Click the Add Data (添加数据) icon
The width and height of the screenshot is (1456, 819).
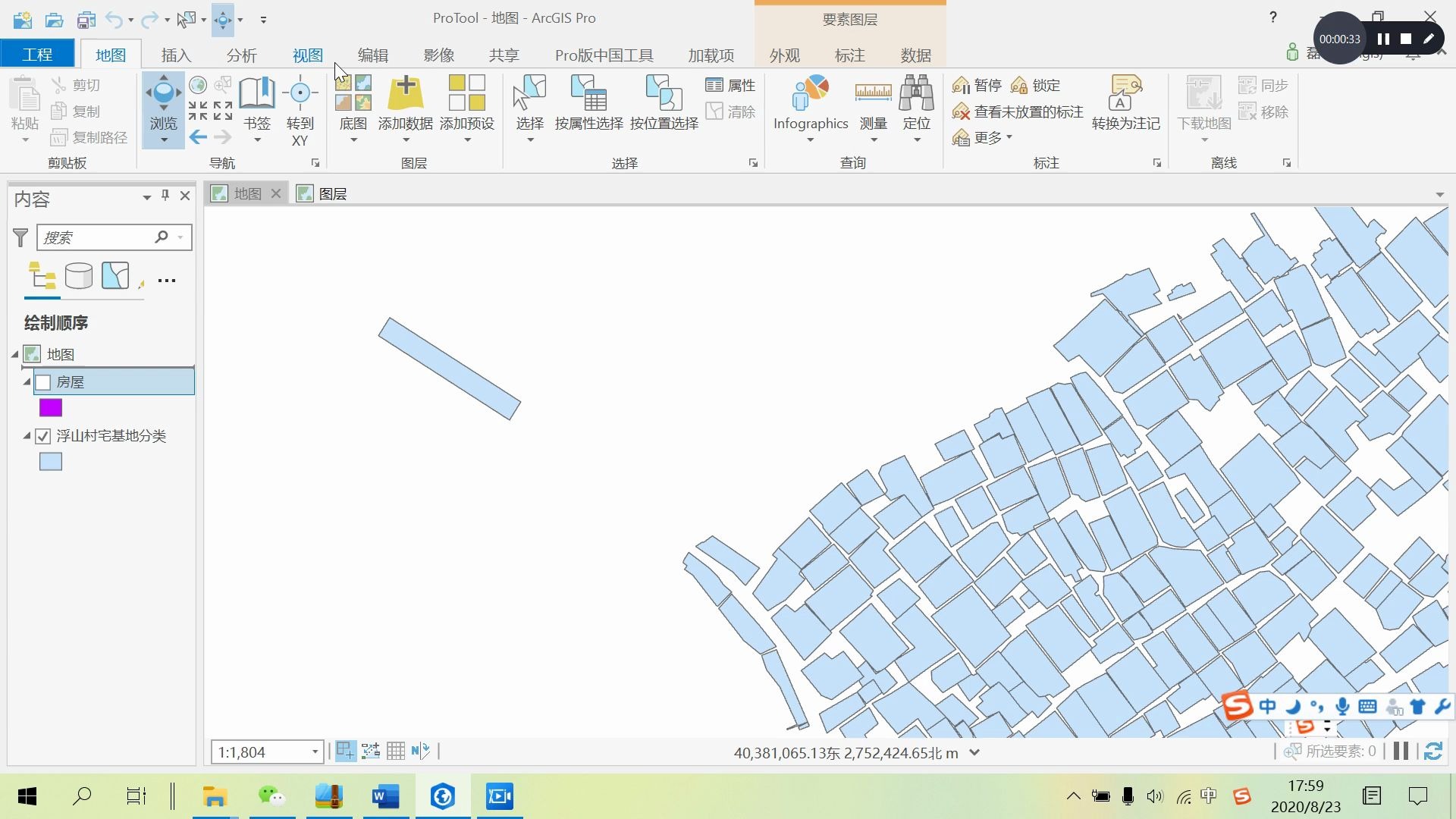click(406, 93)
